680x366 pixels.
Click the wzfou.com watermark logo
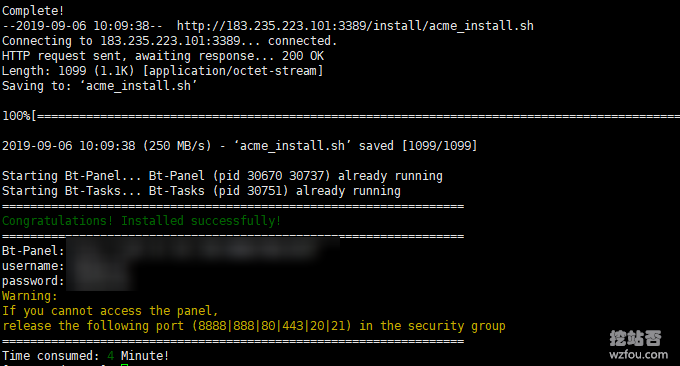coord(635,338)
